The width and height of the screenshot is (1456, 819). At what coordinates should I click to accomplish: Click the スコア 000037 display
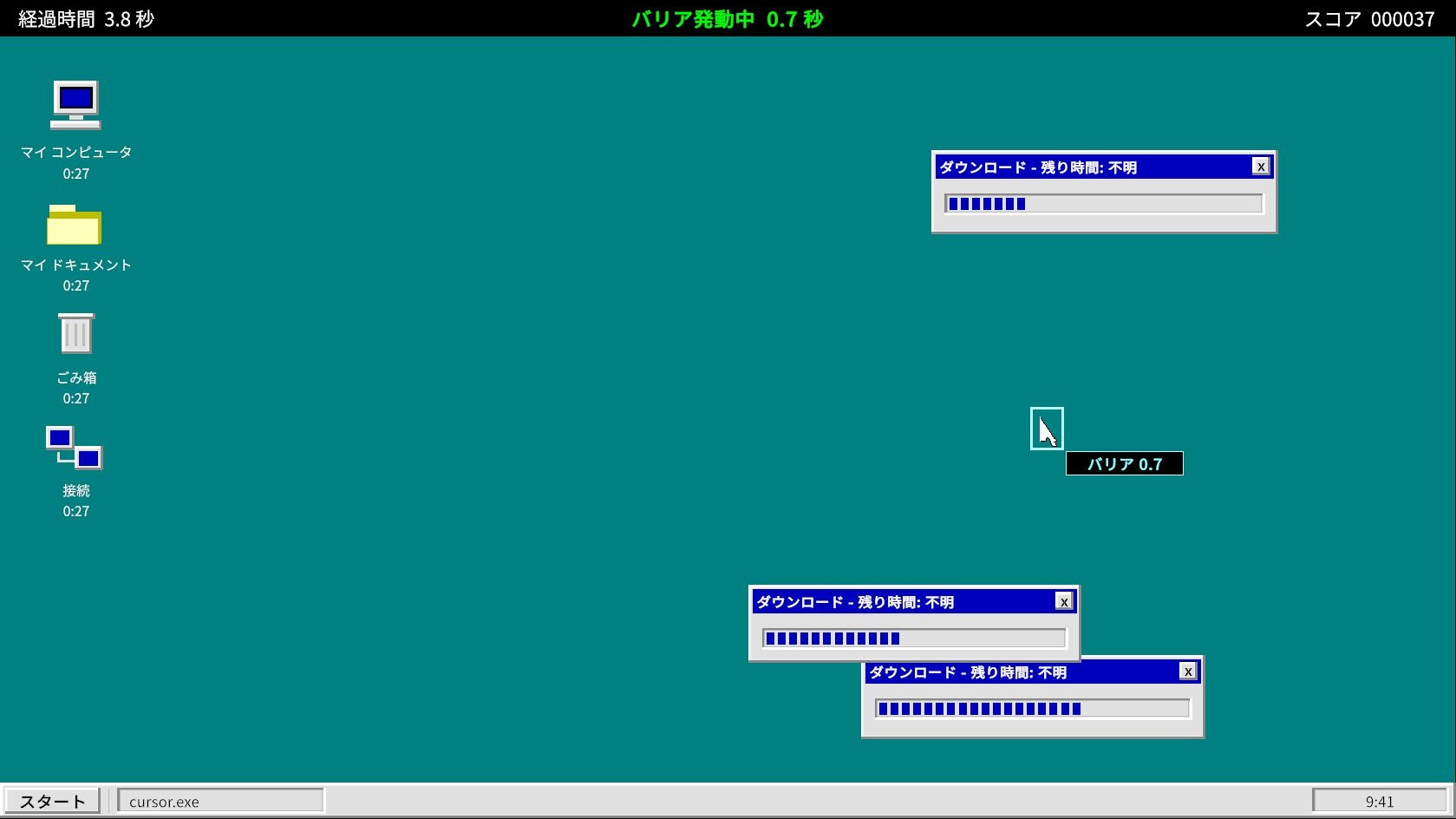[x=1370, y=19]
